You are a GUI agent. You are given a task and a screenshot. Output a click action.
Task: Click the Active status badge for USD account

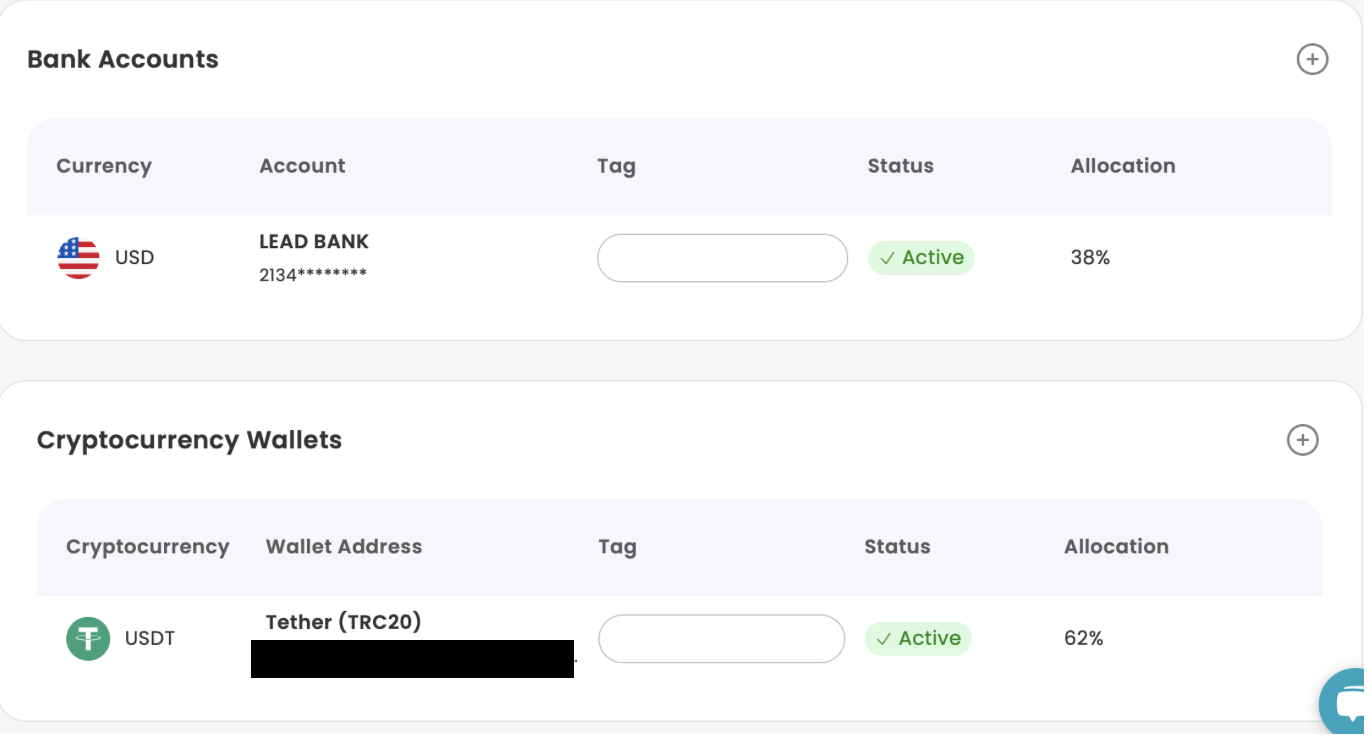(x=920, y=258)
